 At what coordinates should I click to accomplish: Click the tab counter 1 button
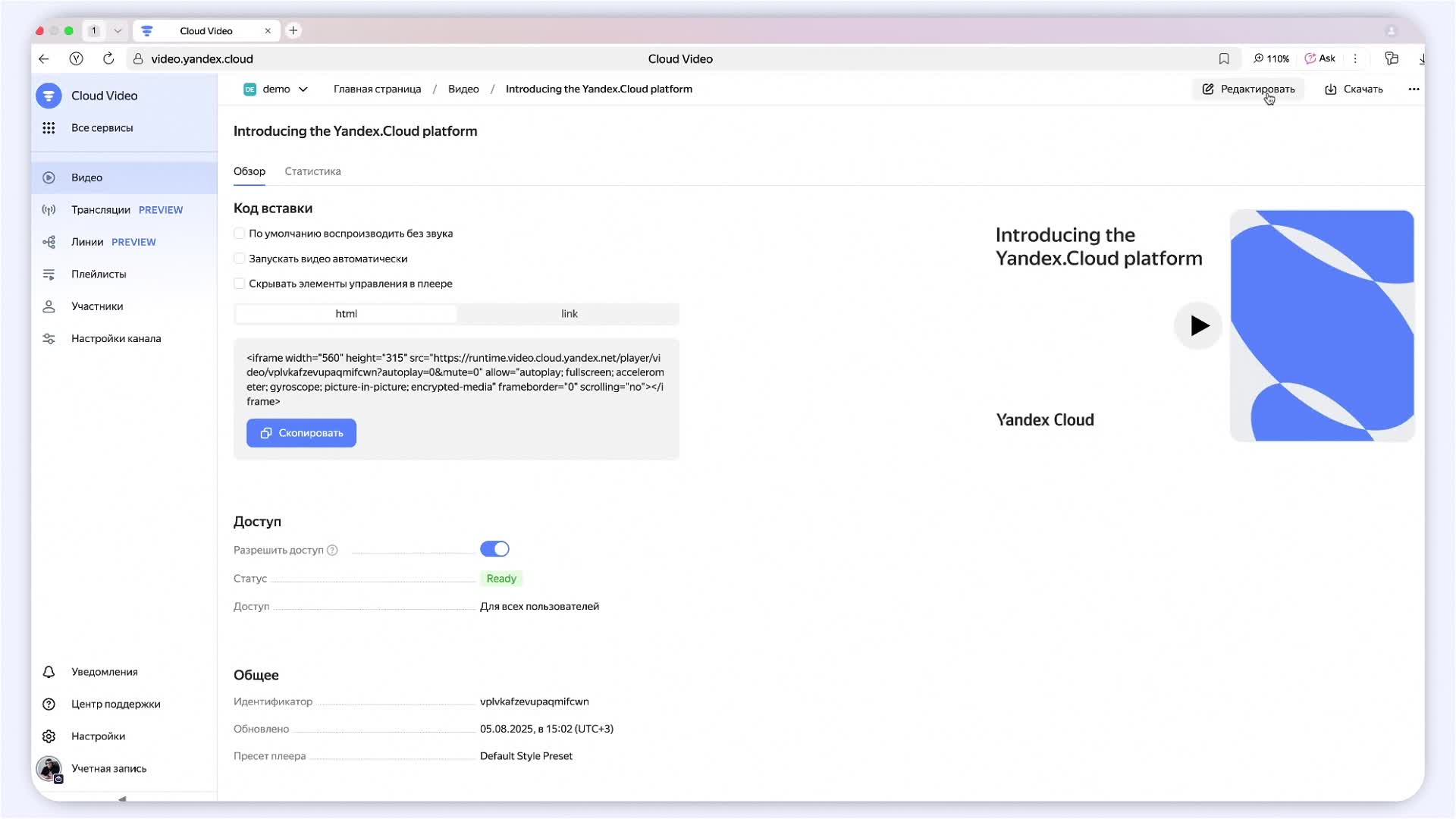coord(93,31)
